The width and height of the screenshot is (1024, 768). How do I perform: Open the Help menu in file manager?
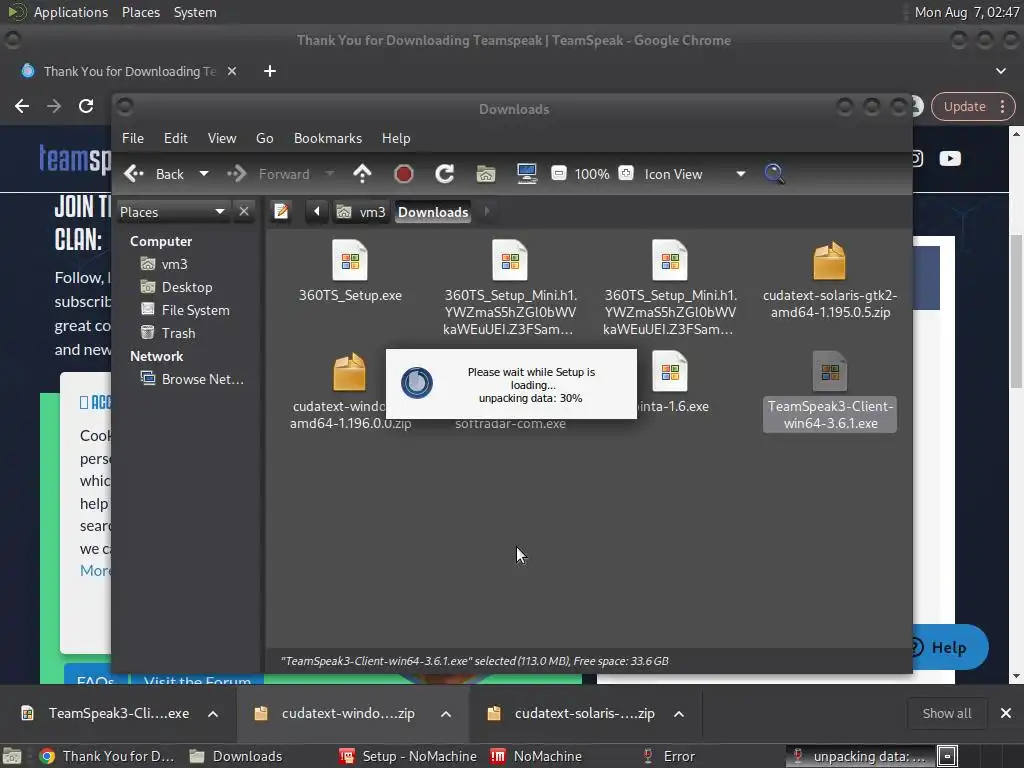(396, 138)
